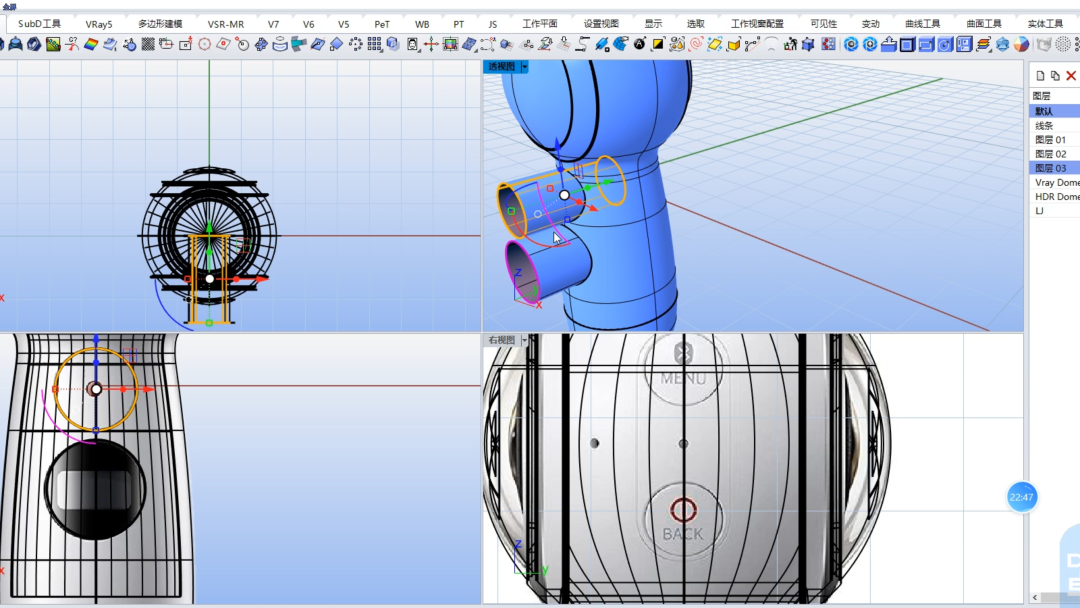Select the black text object 'A' icon

pyautogui.click(x=639, y=45)
